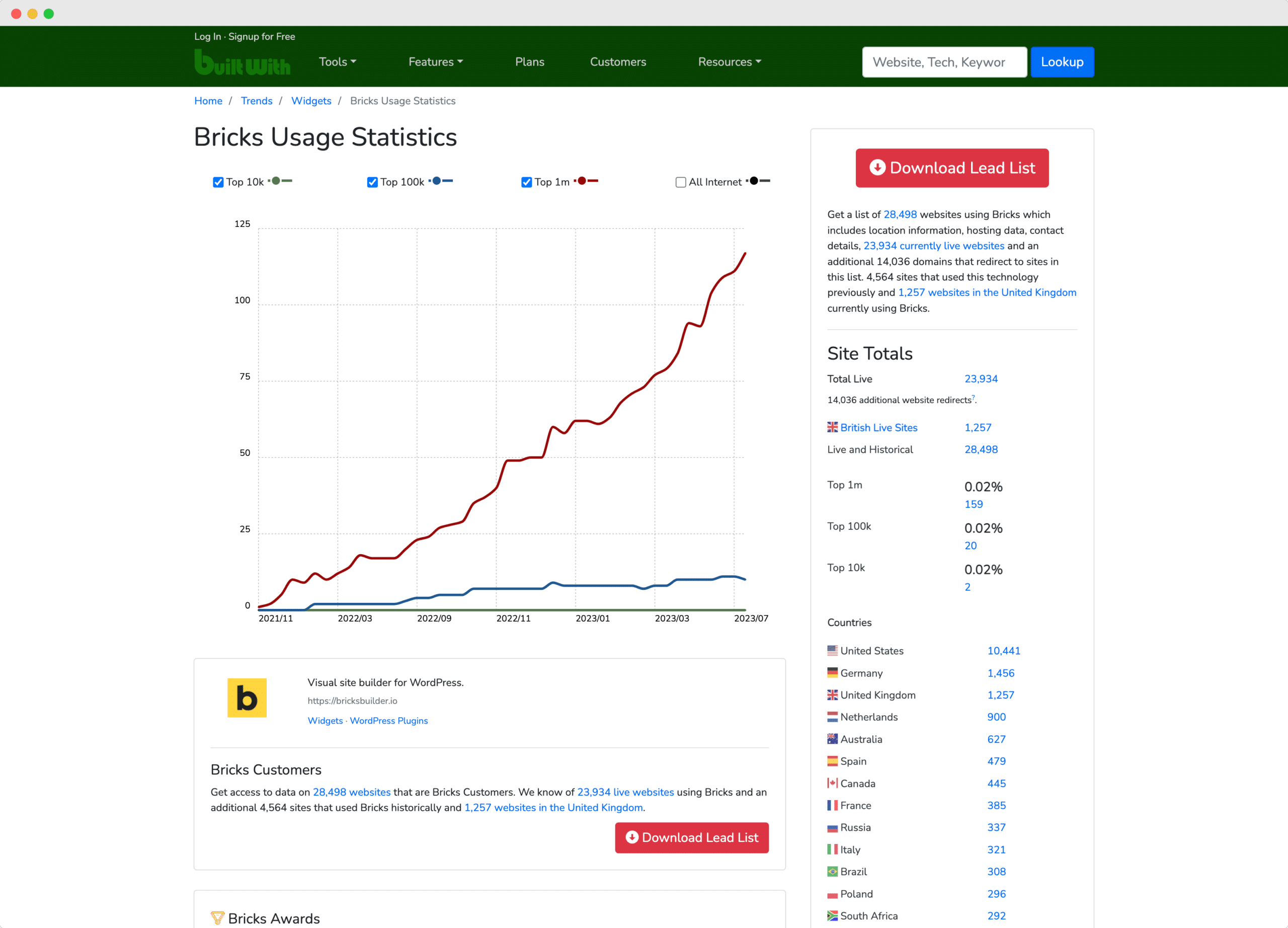Viewport: 1288px width, 928px height.
Task: Click the Bricks Awards trophy icon
Action: pyautogui.click(x=217, y=918)
